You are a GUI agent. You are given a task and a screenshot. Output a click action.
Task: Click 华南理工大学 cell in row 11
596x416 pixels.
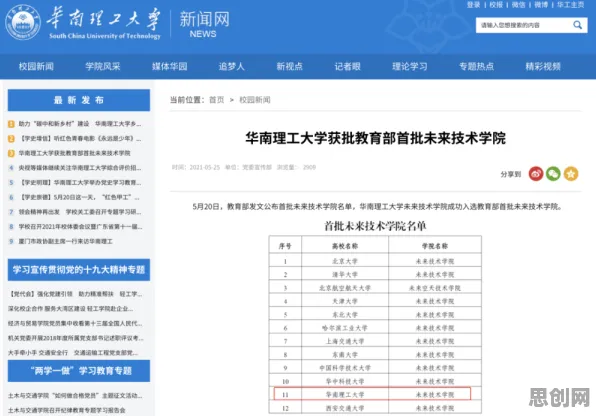(345, 395)
